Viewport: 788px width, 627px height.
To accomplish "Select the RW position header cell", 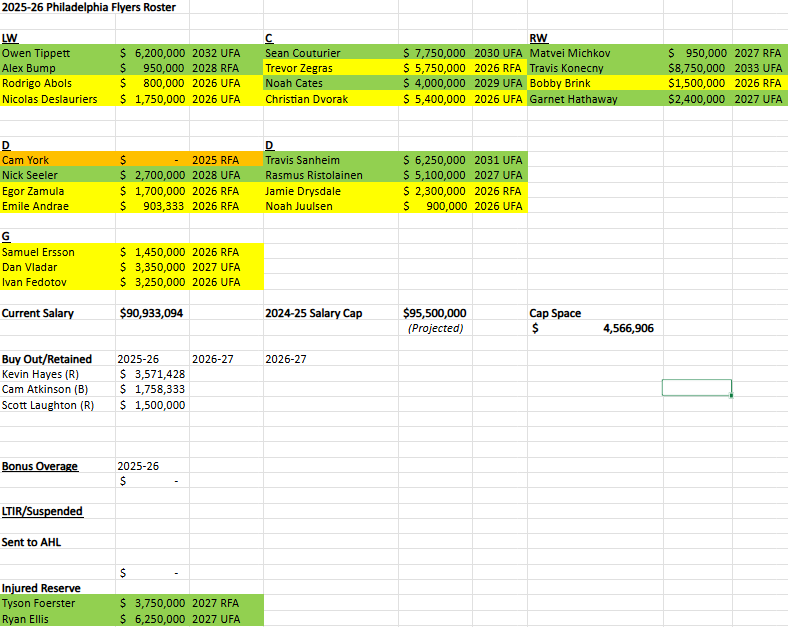I will coord(595,38).
